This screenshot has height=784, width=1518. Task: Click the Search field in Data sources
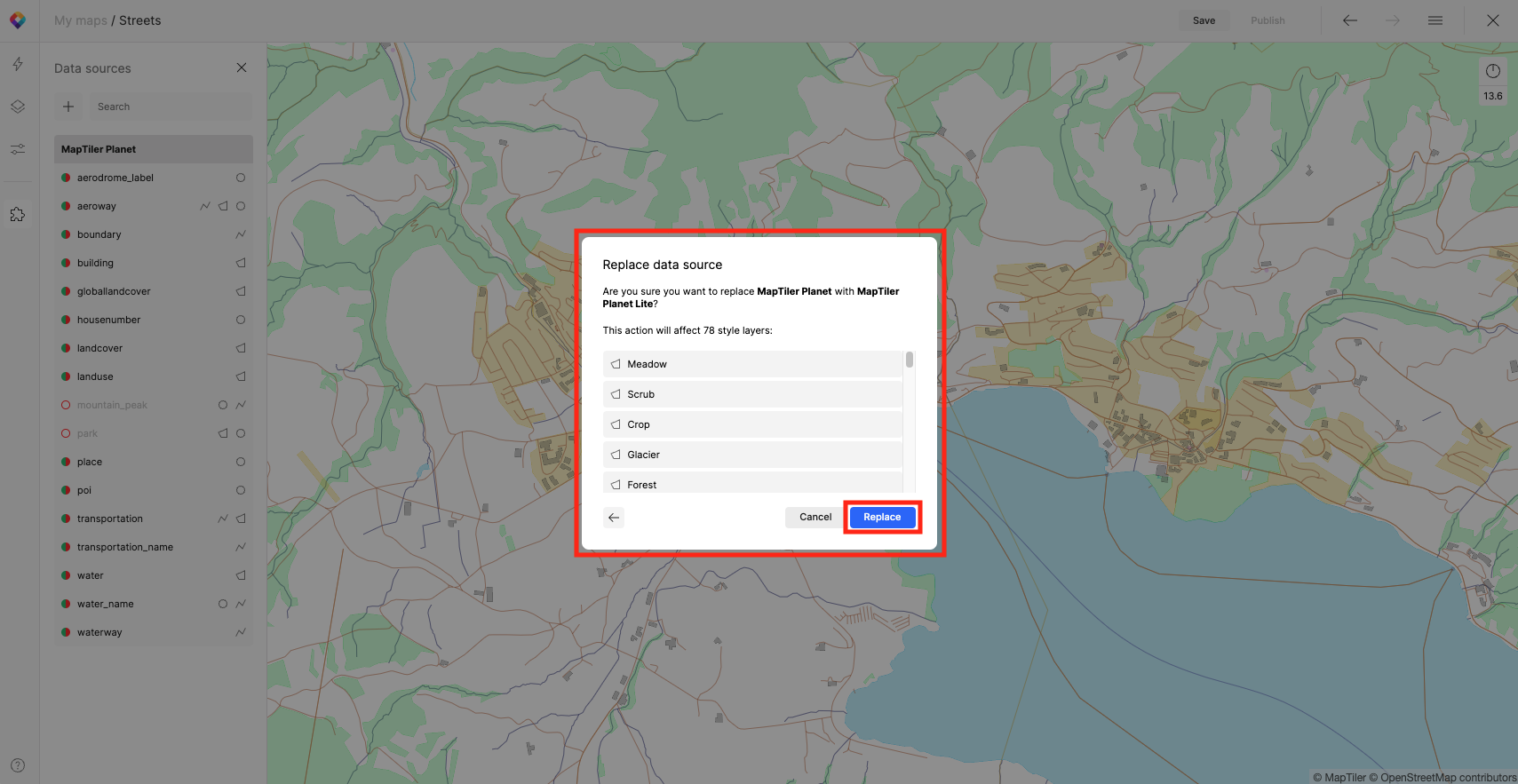[x=169, y=107]
